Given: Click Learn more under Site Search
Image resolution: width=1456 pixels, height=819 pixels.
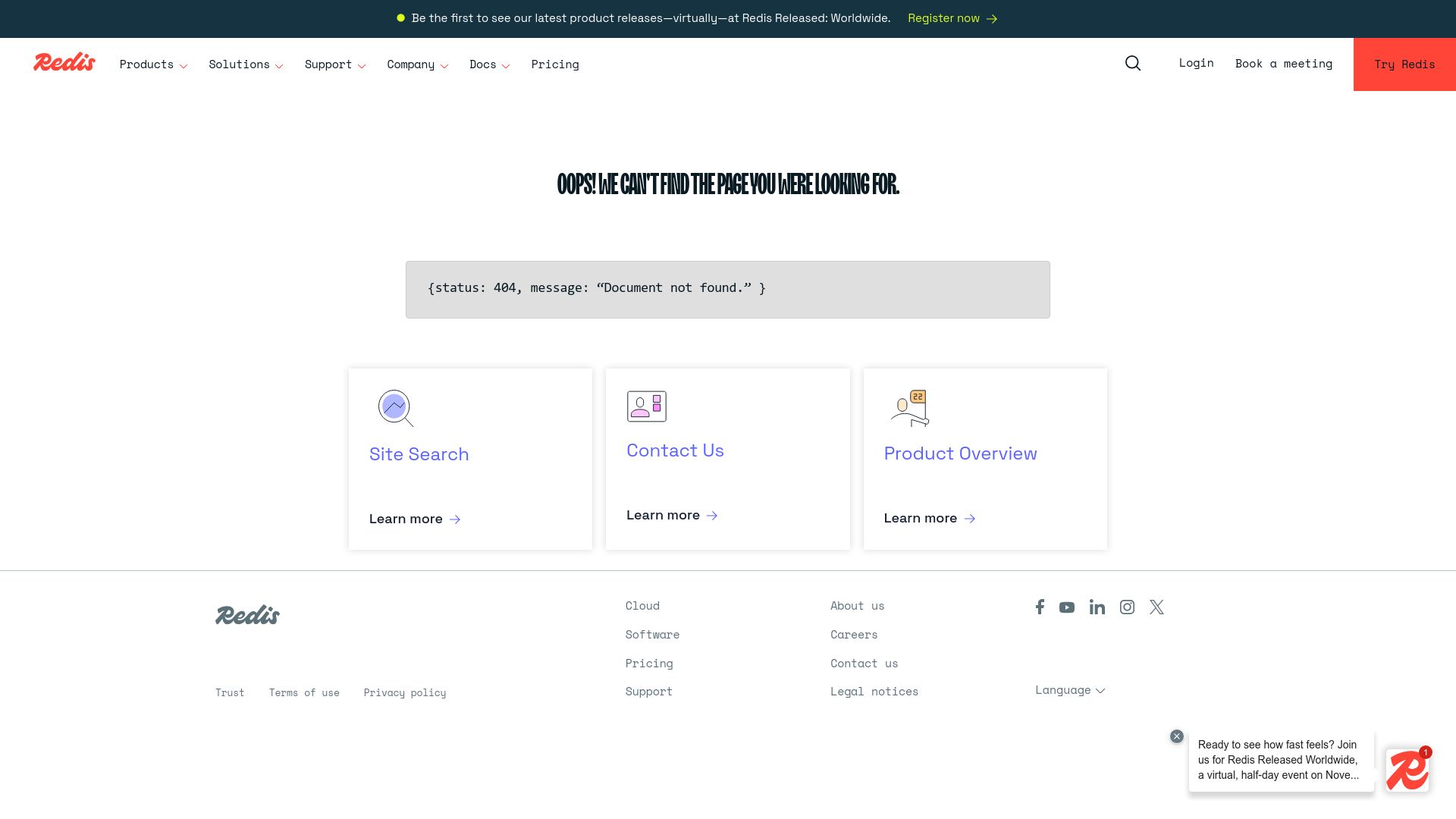Looking at the screenshot, I should [415, 519].
